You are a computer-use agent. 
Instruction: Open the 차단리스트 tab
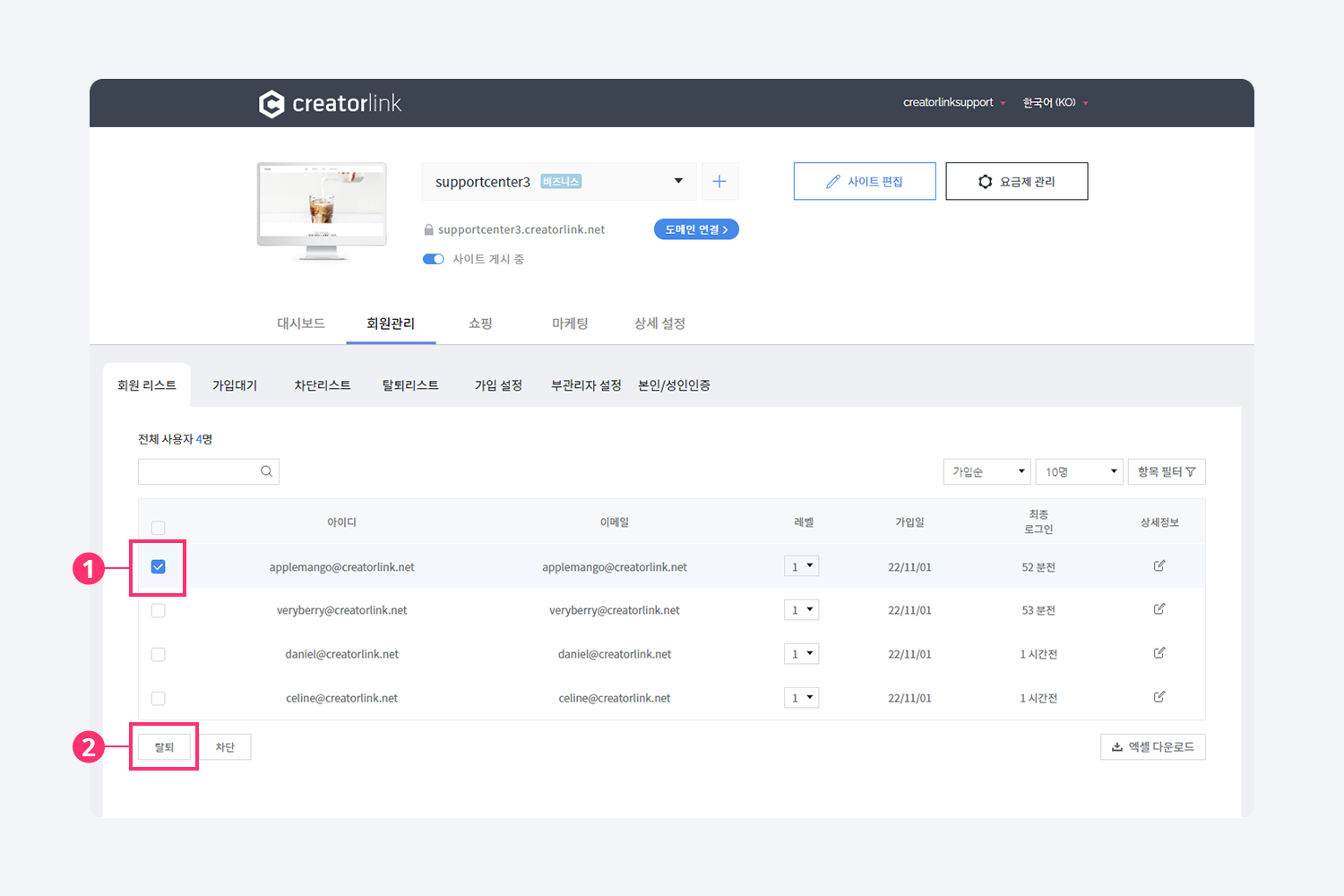323,385
